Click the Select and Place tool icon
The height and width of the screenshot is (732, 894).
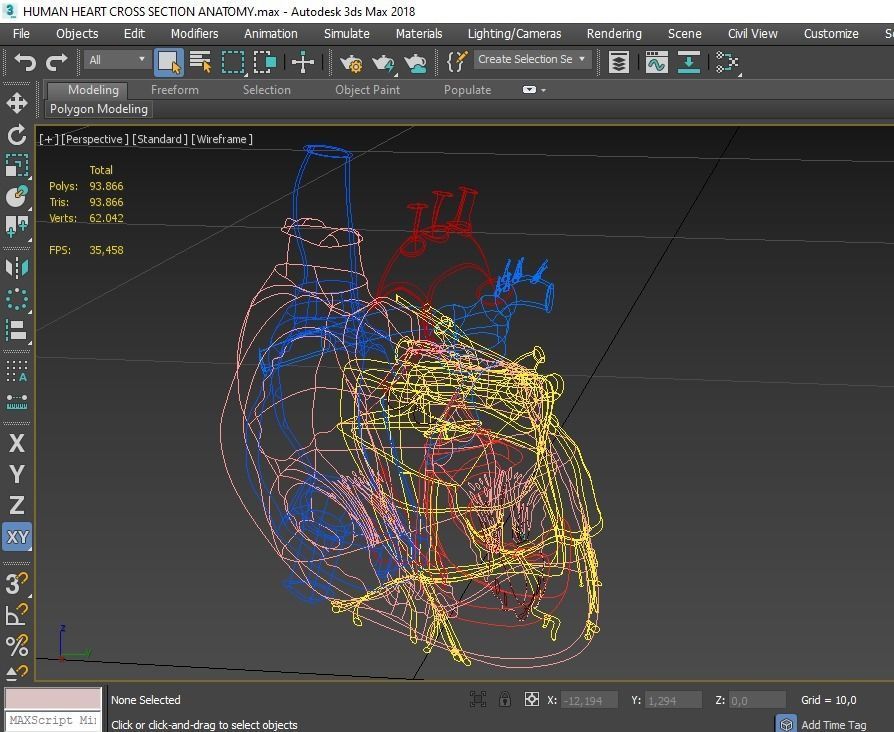17,197
